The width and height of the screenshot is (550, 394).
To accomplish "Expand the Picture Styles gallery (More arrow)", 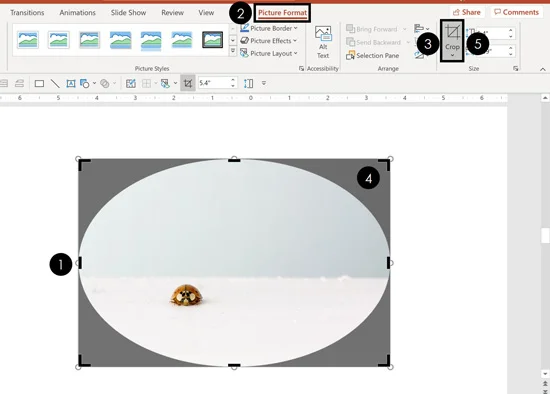I will coord(233,51).
